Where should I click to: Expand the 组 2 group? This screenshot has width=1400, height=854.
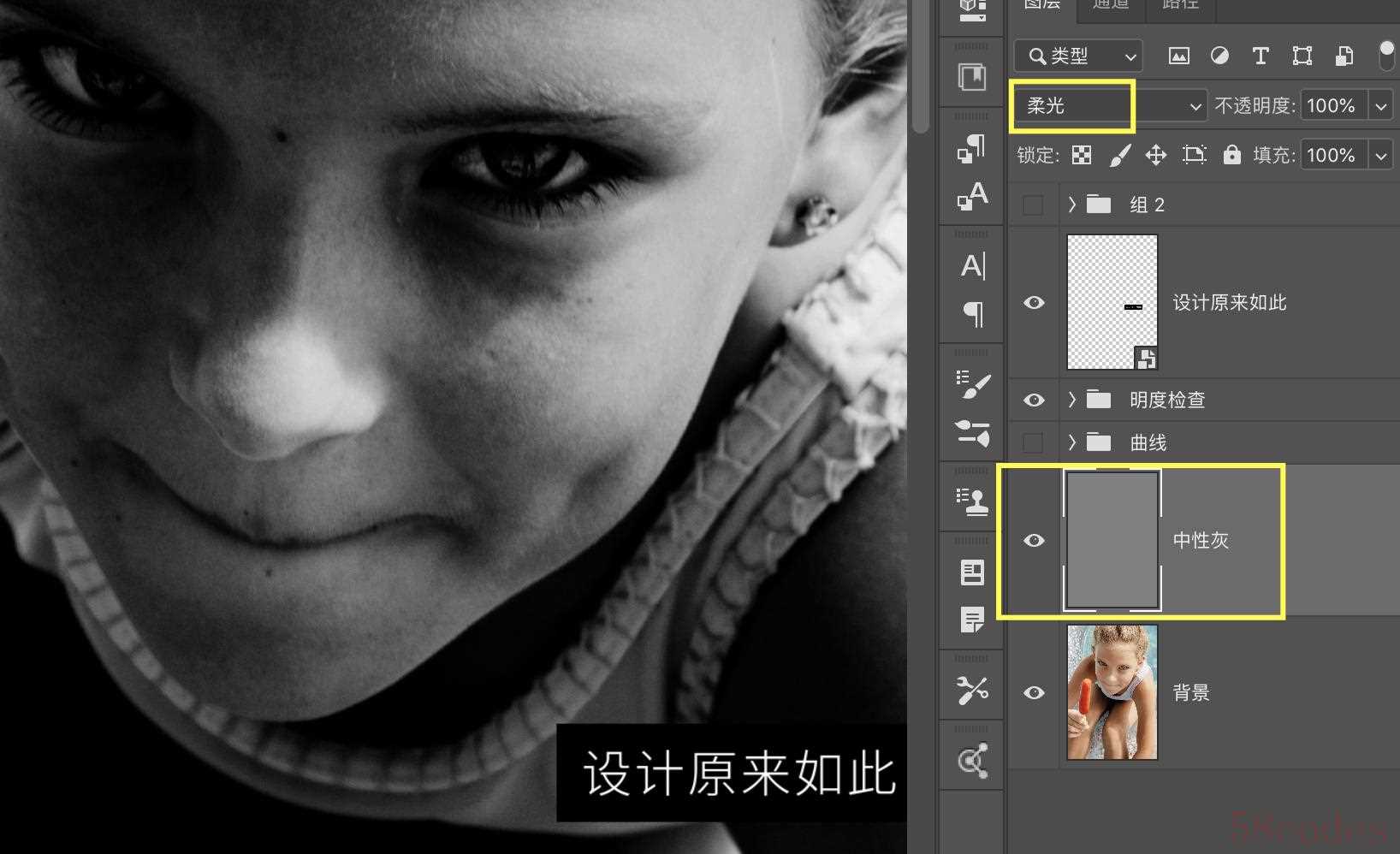pos(1072,205)
